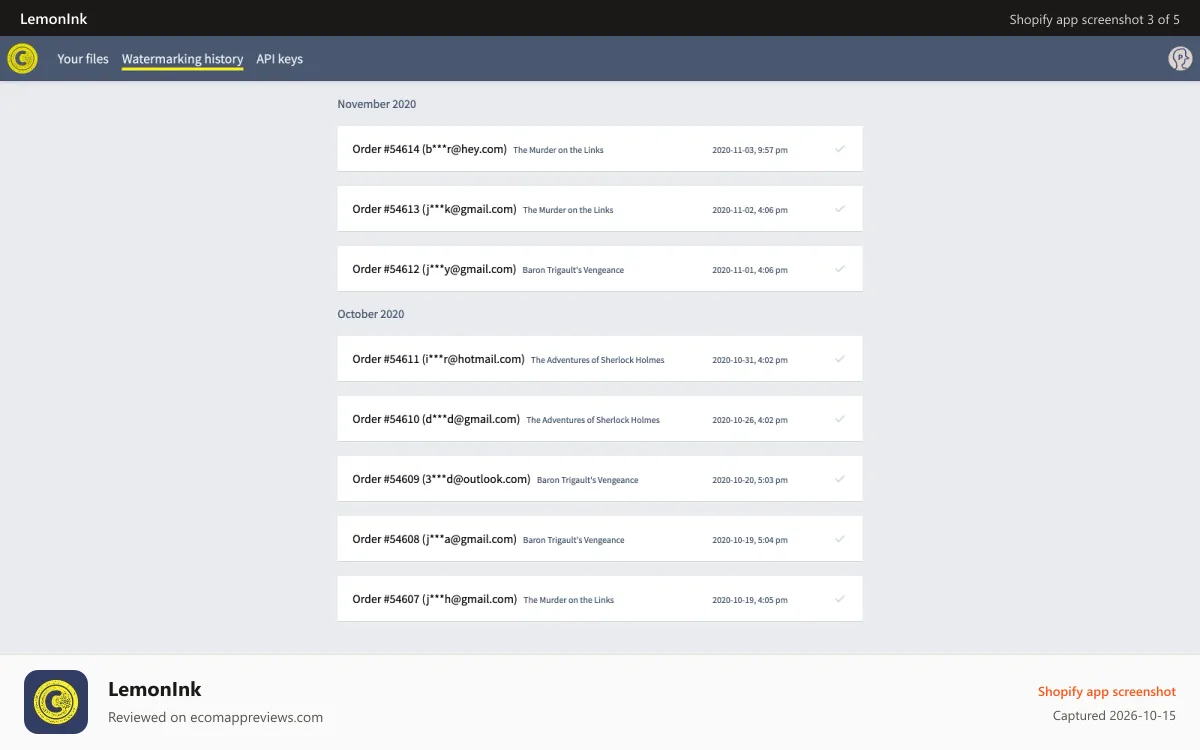Click checkmark icon for Order #54610
This screenshot has width=1200, height=750.
tap(840, 419)
